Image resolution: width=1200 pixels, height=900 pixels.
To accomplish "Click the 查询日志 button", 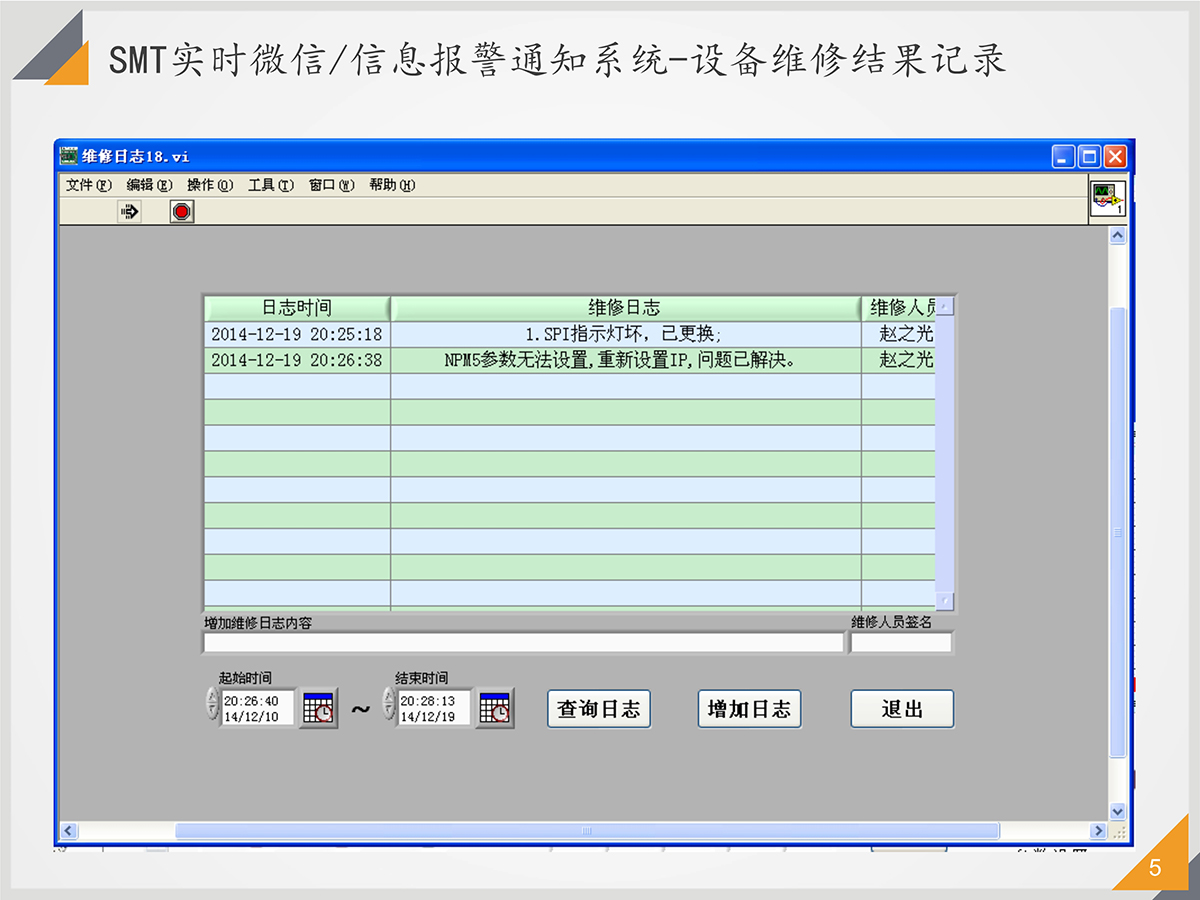I will click(x=599, y=709).
